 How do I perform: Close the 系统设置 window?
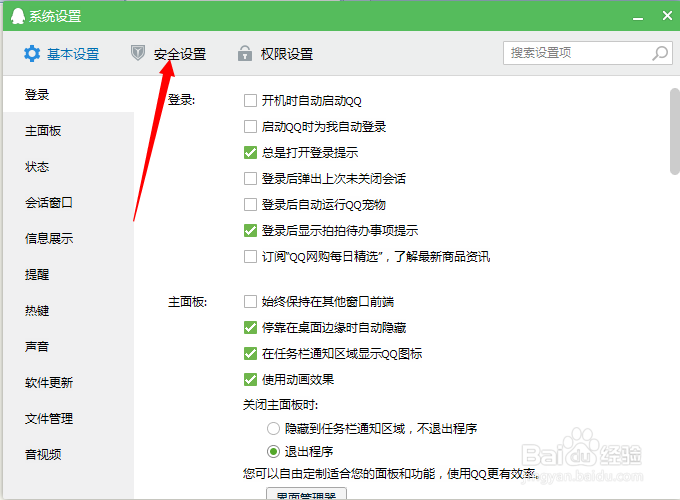click(x=667, y=16)
